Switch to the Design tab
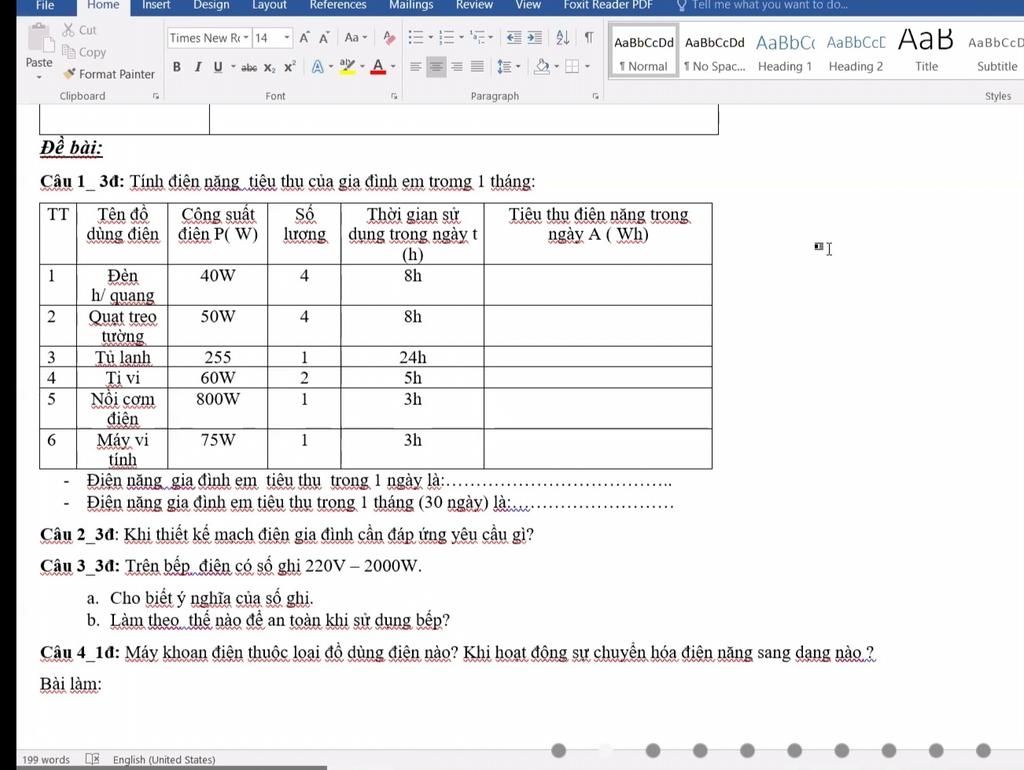Screen dimensions: 1024x770 click(x=211, y=5)
